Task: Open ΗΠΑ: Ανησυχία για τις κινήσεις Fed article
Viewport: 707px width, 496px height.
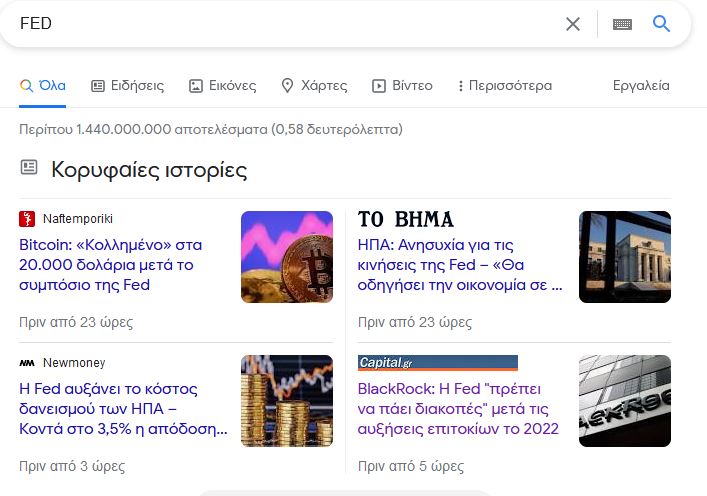Action: point(460,265)
